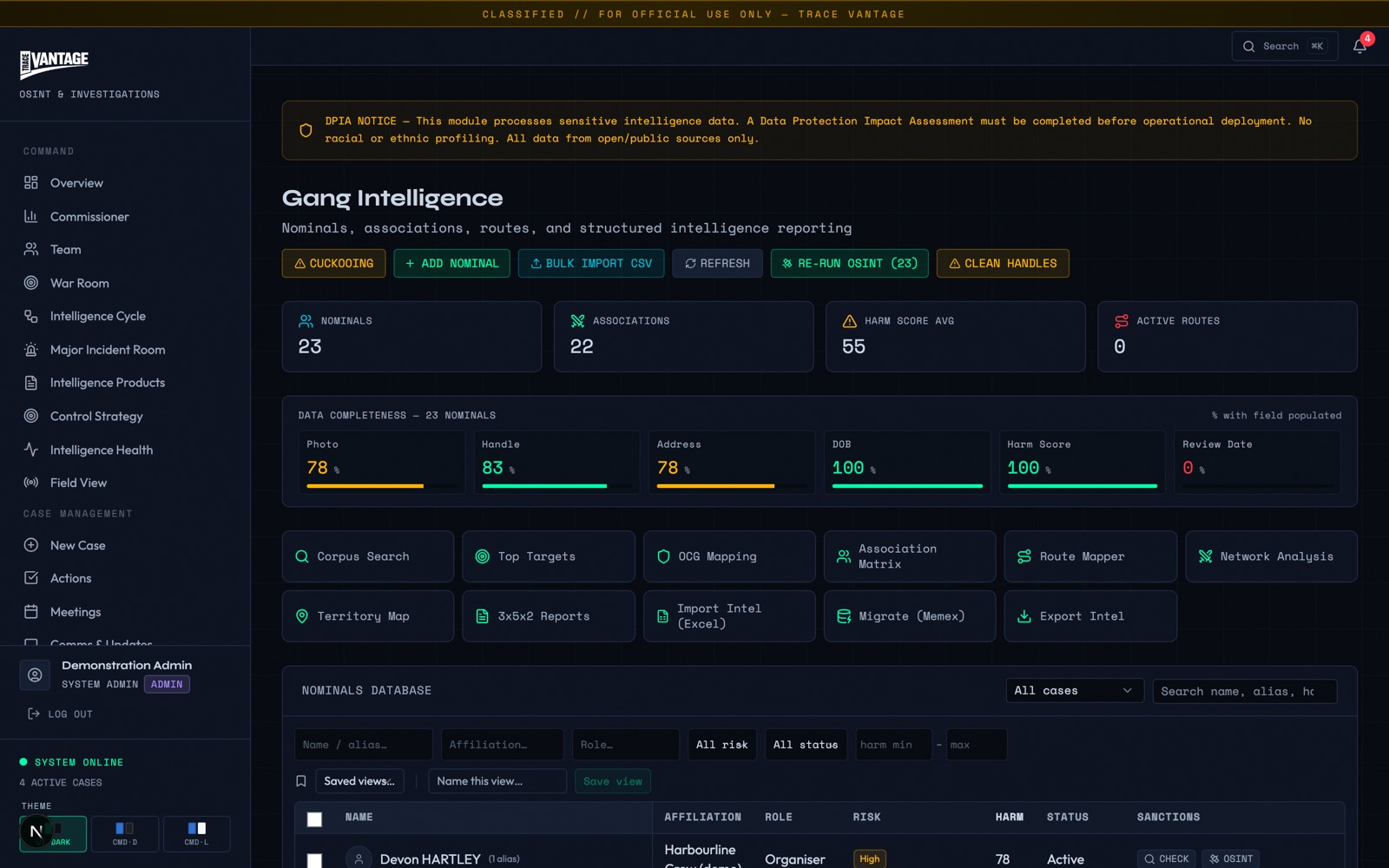
Task: Focus the Affiliation filter field
Action: pos(502,745)
